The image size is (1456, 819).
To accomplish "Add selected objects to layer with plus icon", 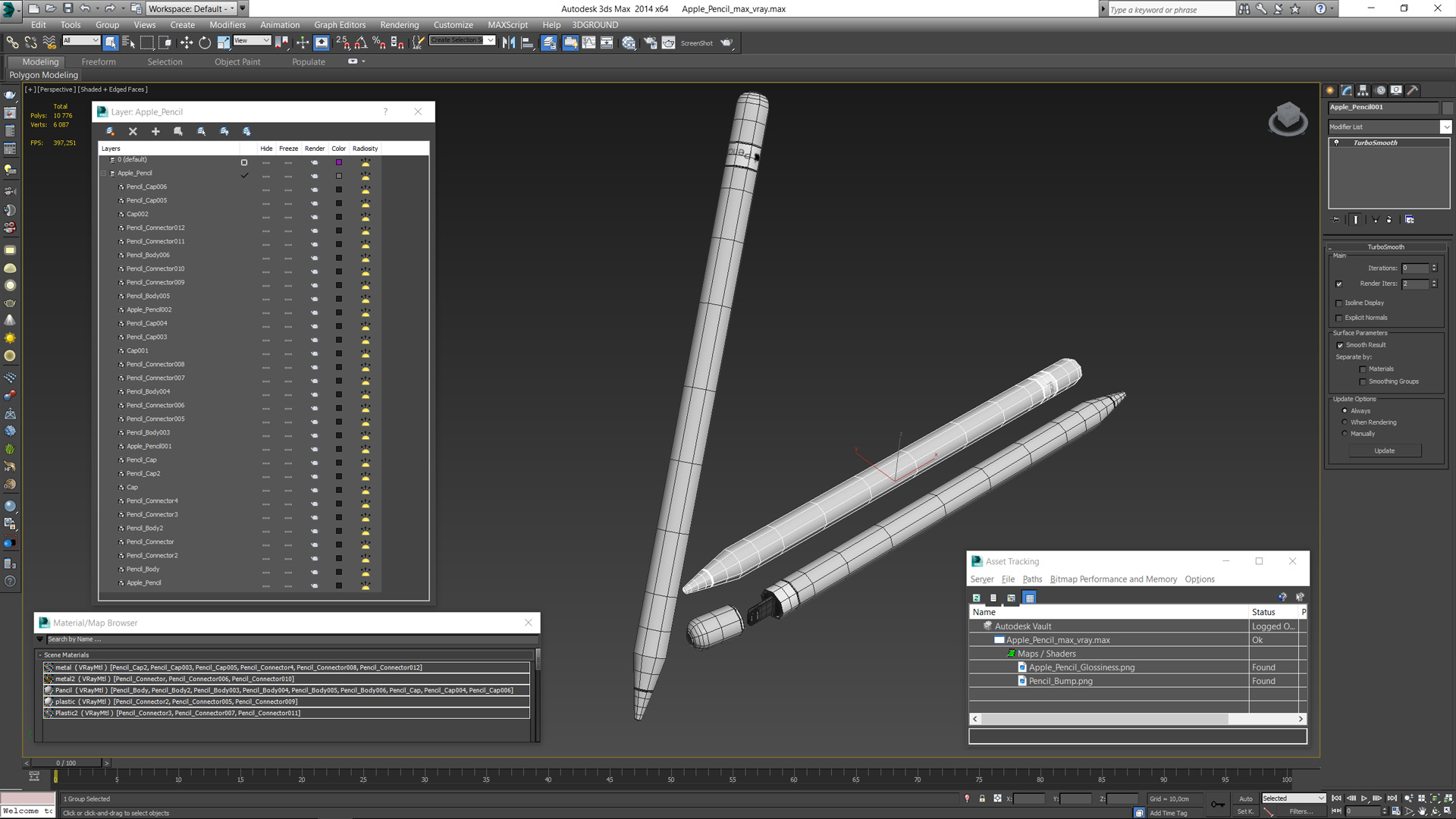I will pos(155,131).
